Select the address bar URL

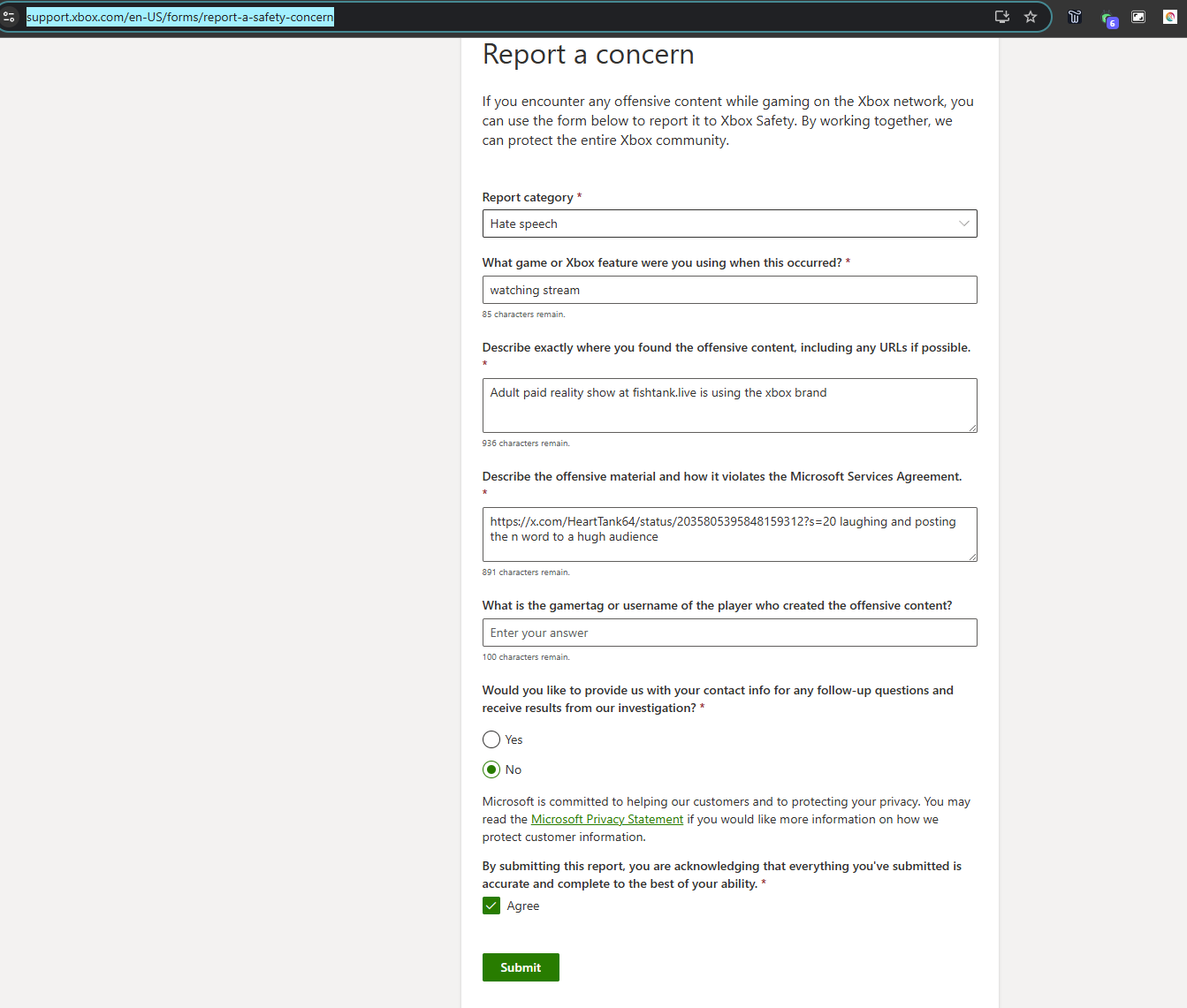pos(180,17)
